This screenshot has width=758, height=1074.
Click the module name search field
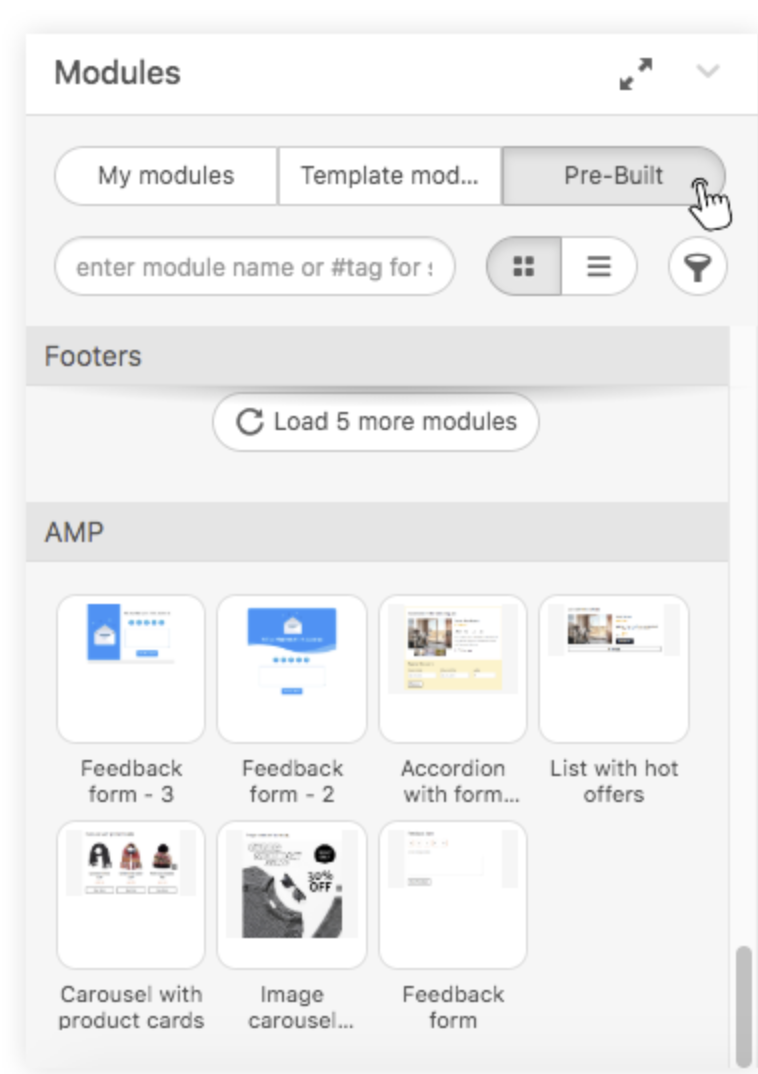tap(255, 266)
